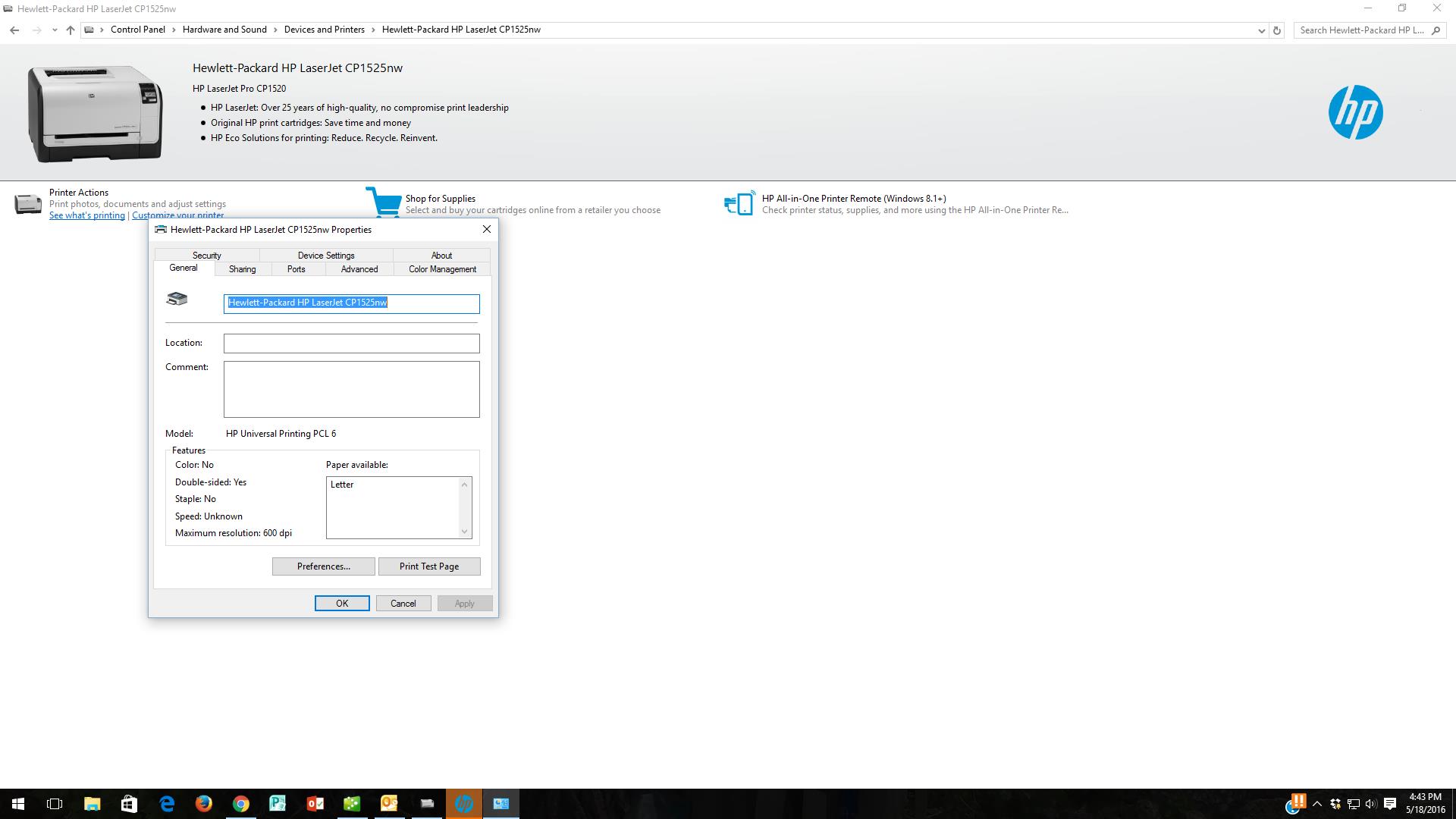
Task: Expand breadcrumb chevron after Control Panel
Action: pos(174,30)
